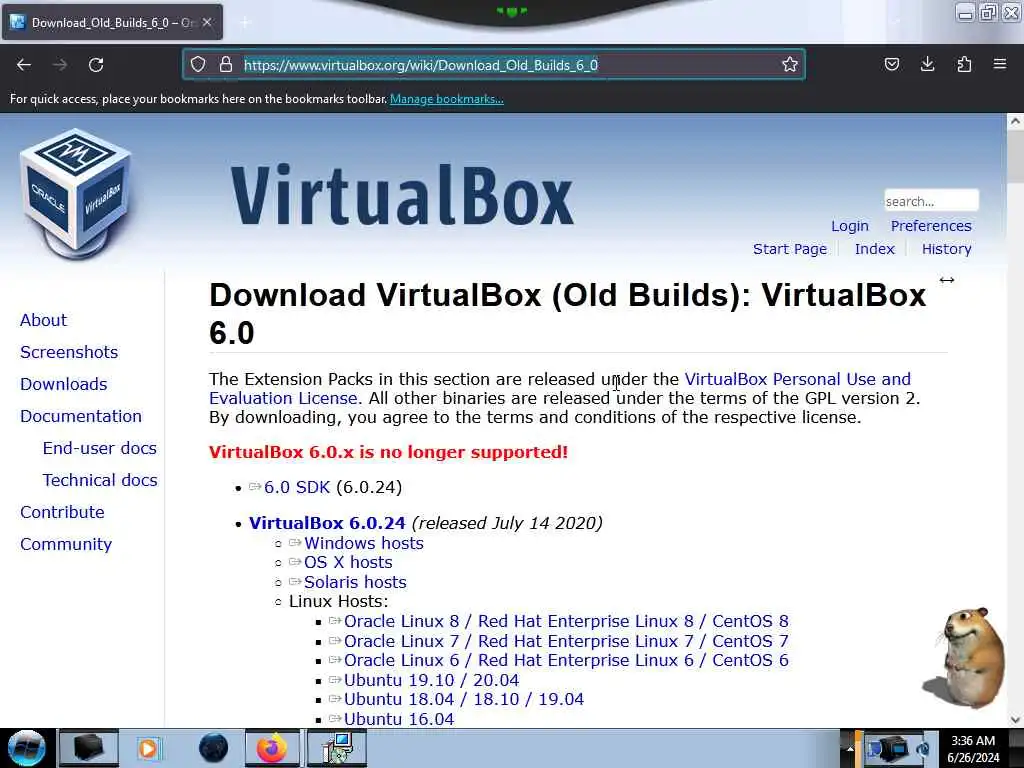Show hidden tray icons arrow

pos(850,749)
